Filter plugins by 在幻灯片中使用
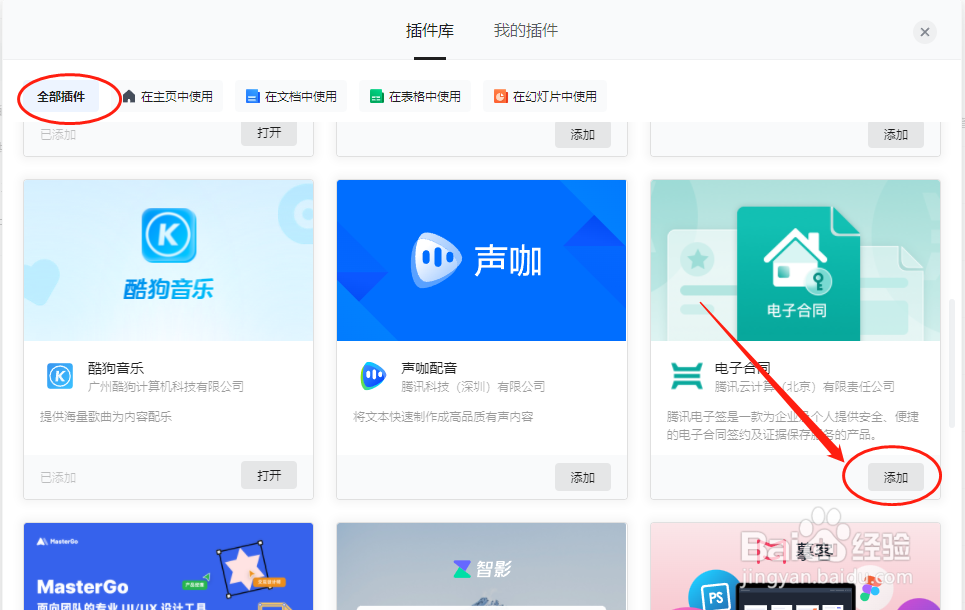Viewport: 965px width, 610px height. click(545, 97)
